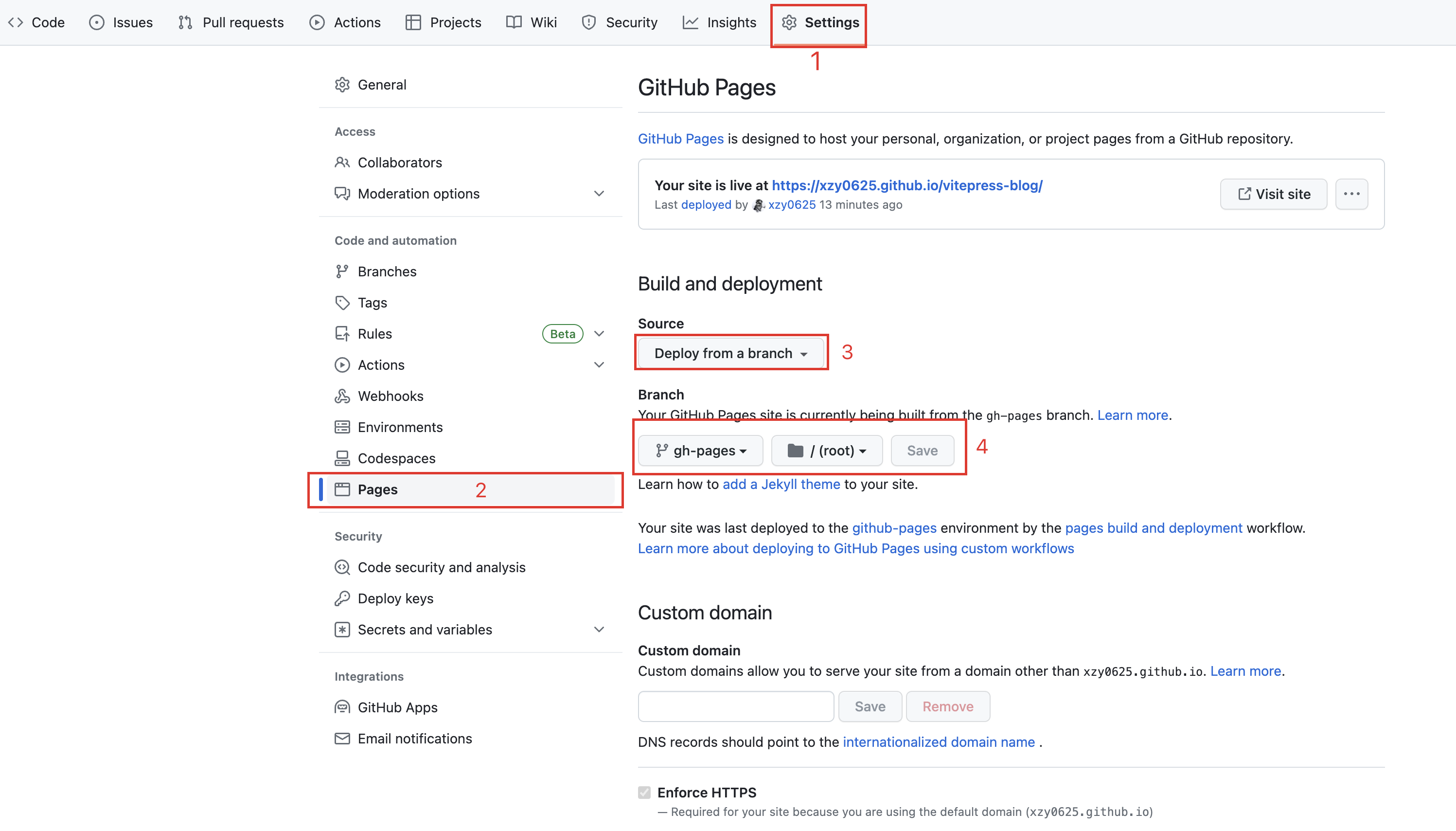Click 'add a Jekyll theme' link
This screenshot has width=1456, height=831.
point(781,484)
